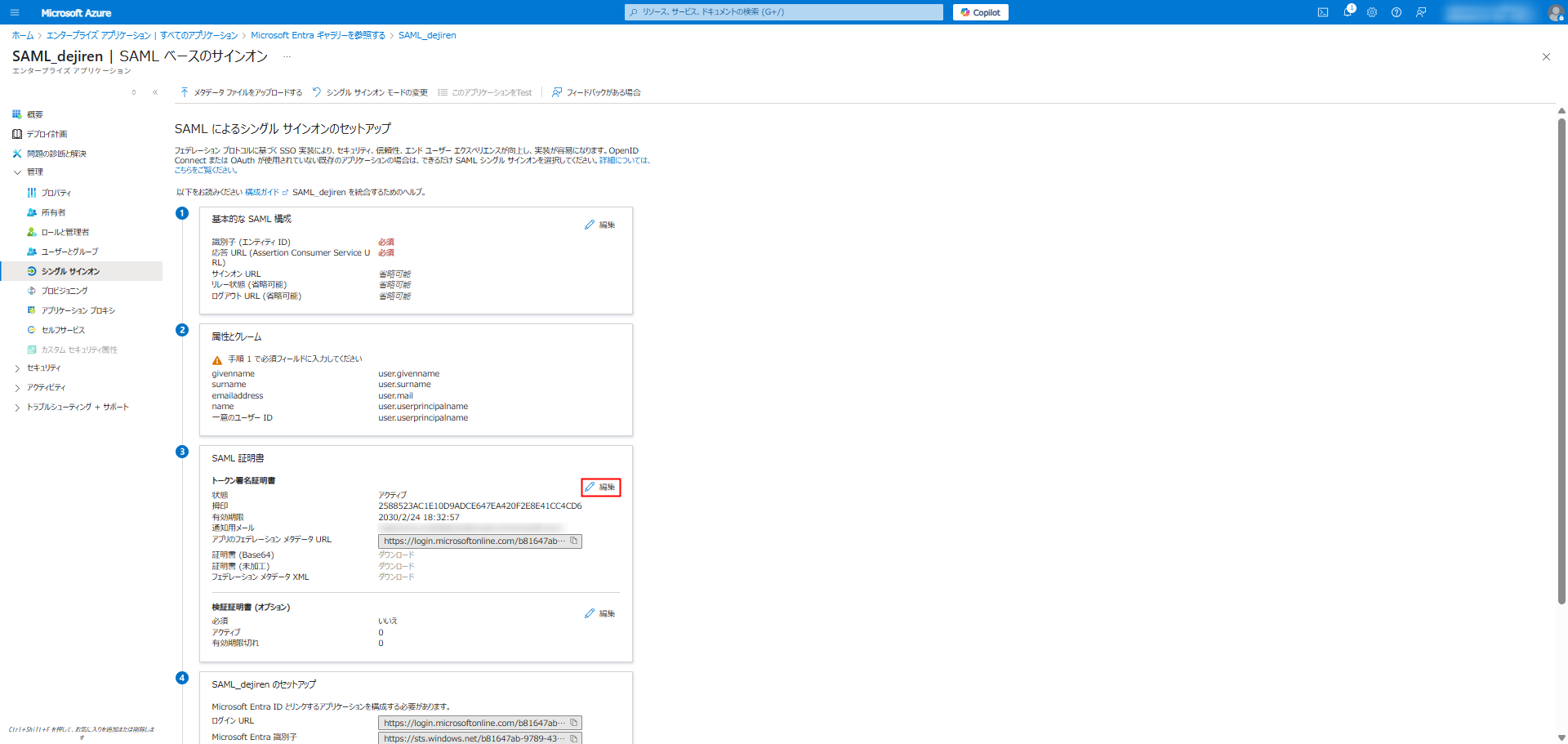Click フィードバックがある場合 toolbar item
This screenshot has width=1568, height=744.
(x=596, y=92)
